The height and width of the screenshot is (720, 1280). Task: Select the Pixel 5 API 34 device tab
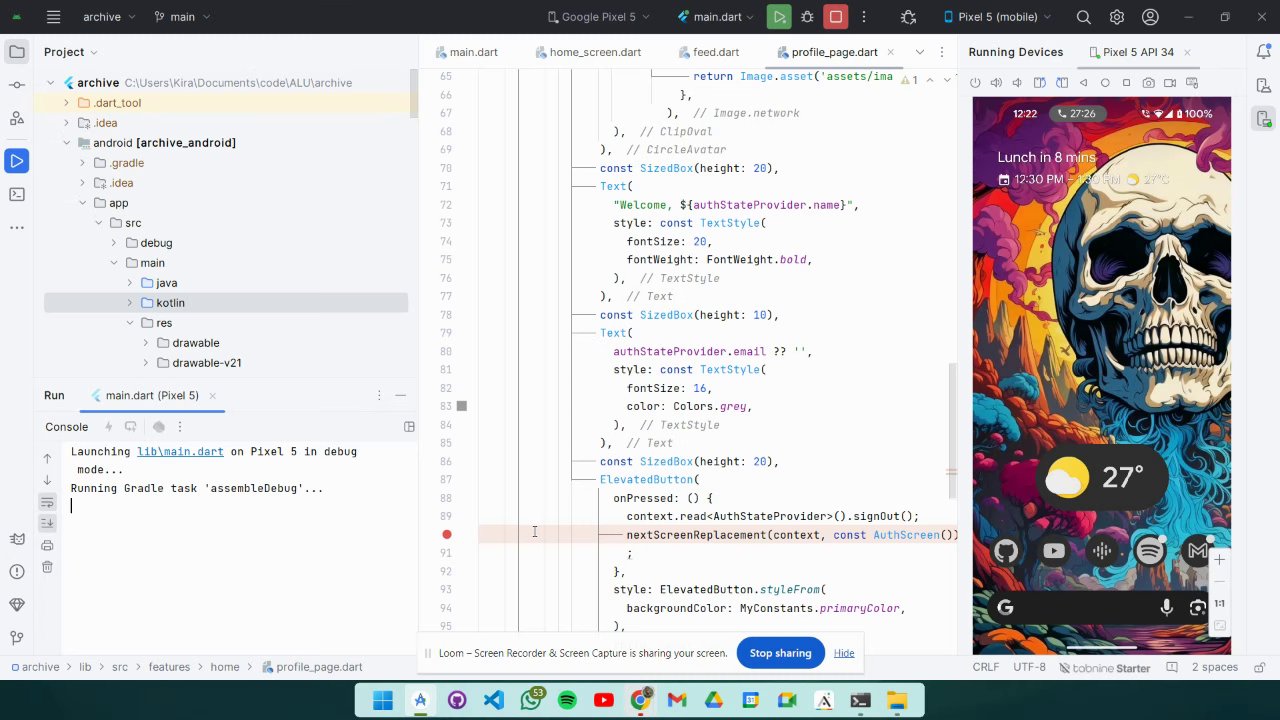coord(1138,52)
